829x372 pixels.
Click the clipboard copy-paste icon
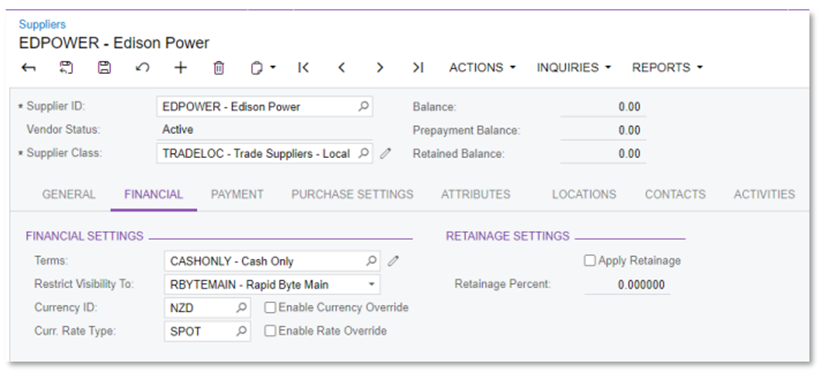pyautogui.click(x=256, y=68)
